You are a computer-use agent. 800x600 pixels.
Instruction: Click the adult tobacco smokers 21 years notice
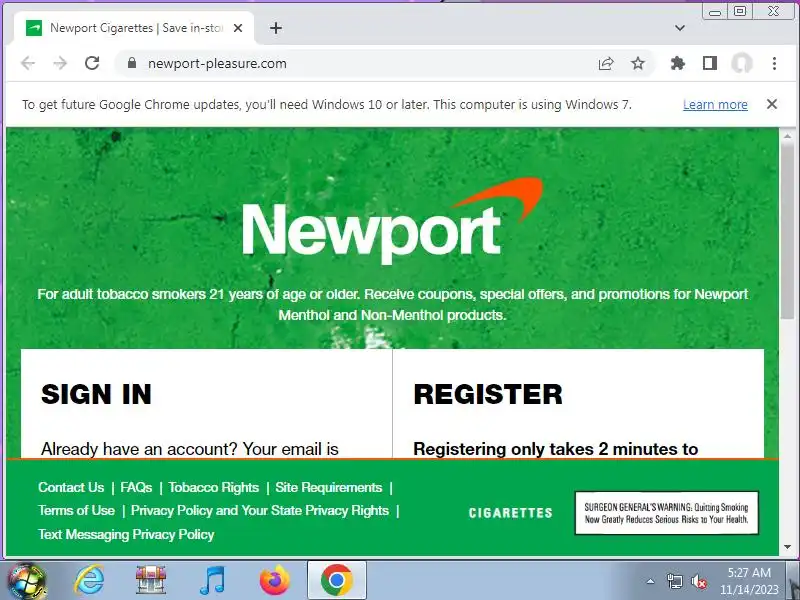point(393,305)
